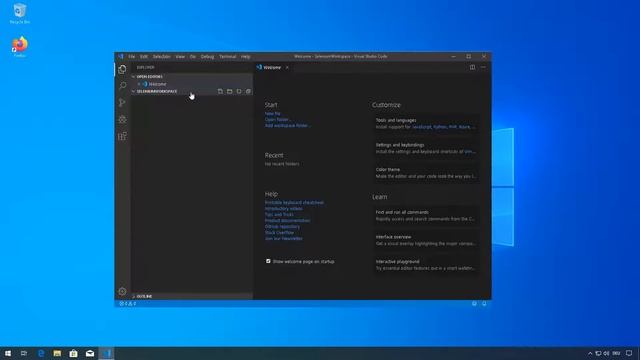Open Stack Overflow link
The image size is (640, 360).
[x=279, y=233]
